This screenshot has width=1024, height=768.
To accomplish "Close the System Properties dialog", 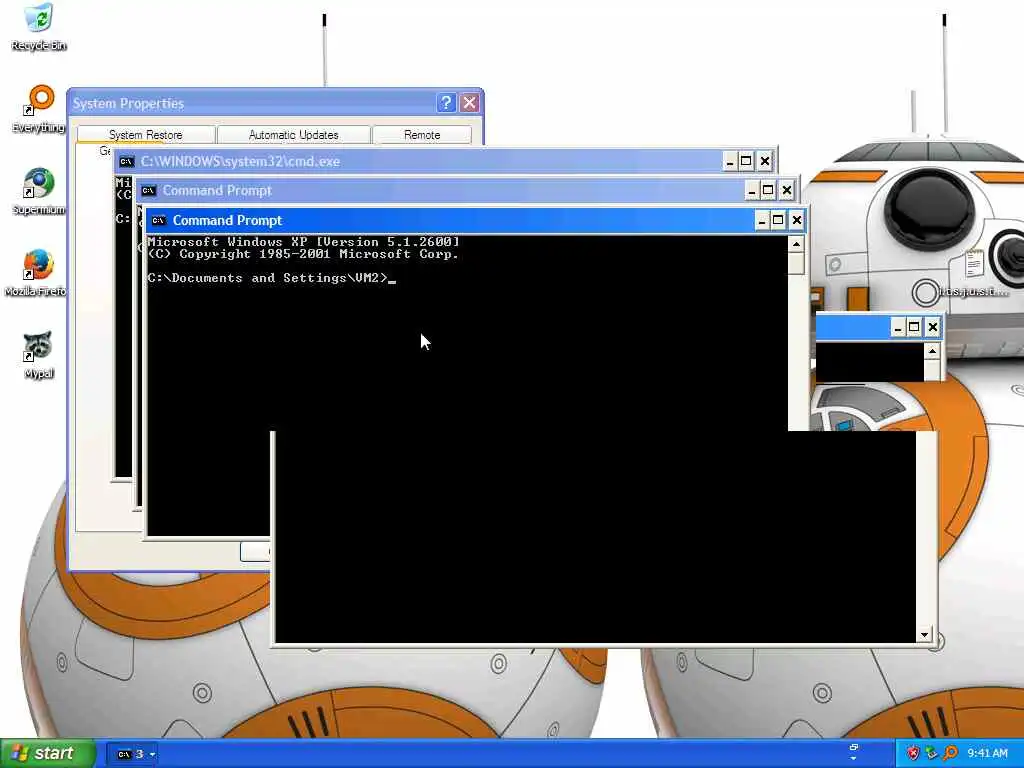I will point(470,103).
